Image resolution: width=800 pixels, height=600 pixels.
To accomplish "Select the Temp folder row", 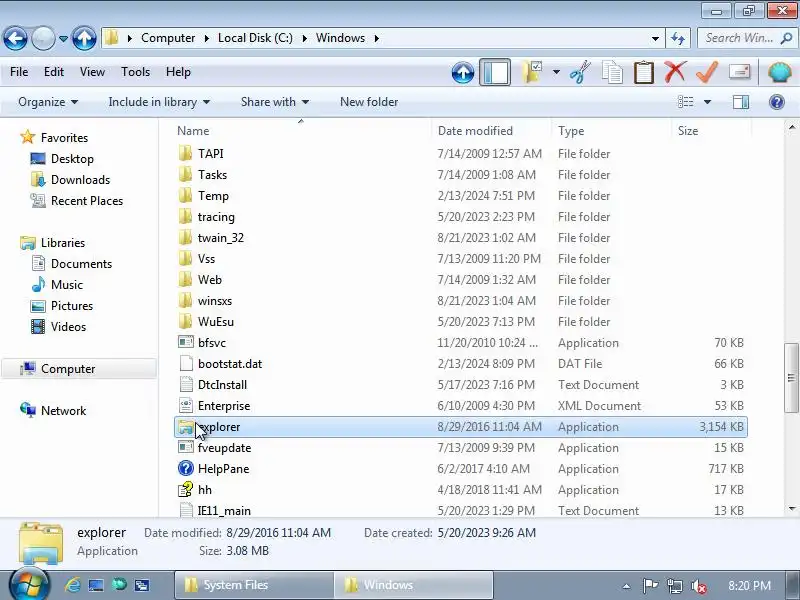I will tap(461, 196).
